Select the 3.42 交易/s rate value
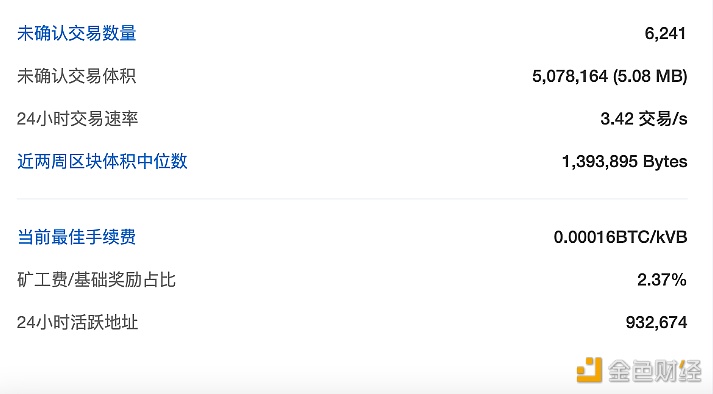 click(644, 119)
